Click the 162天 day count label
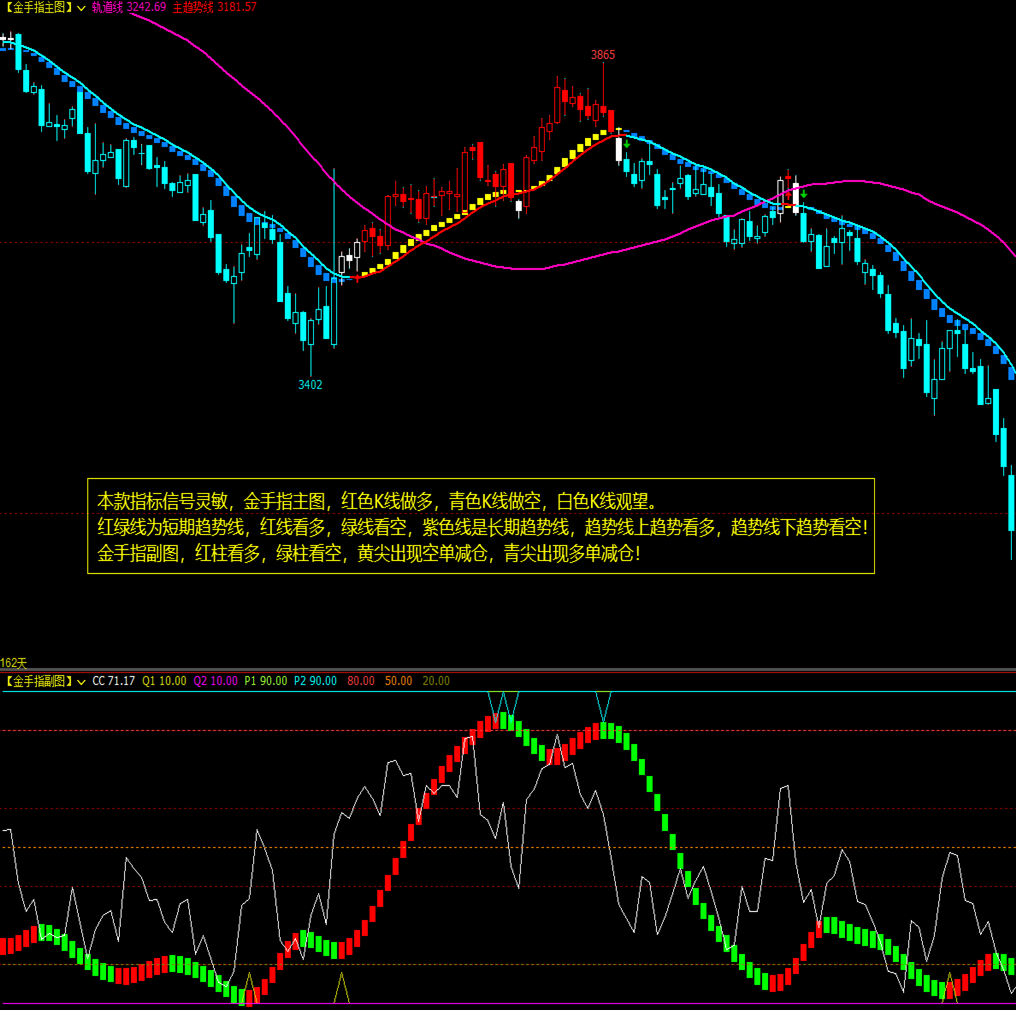This screenshot has width=1016, height=1010. [x=14, y=663]
